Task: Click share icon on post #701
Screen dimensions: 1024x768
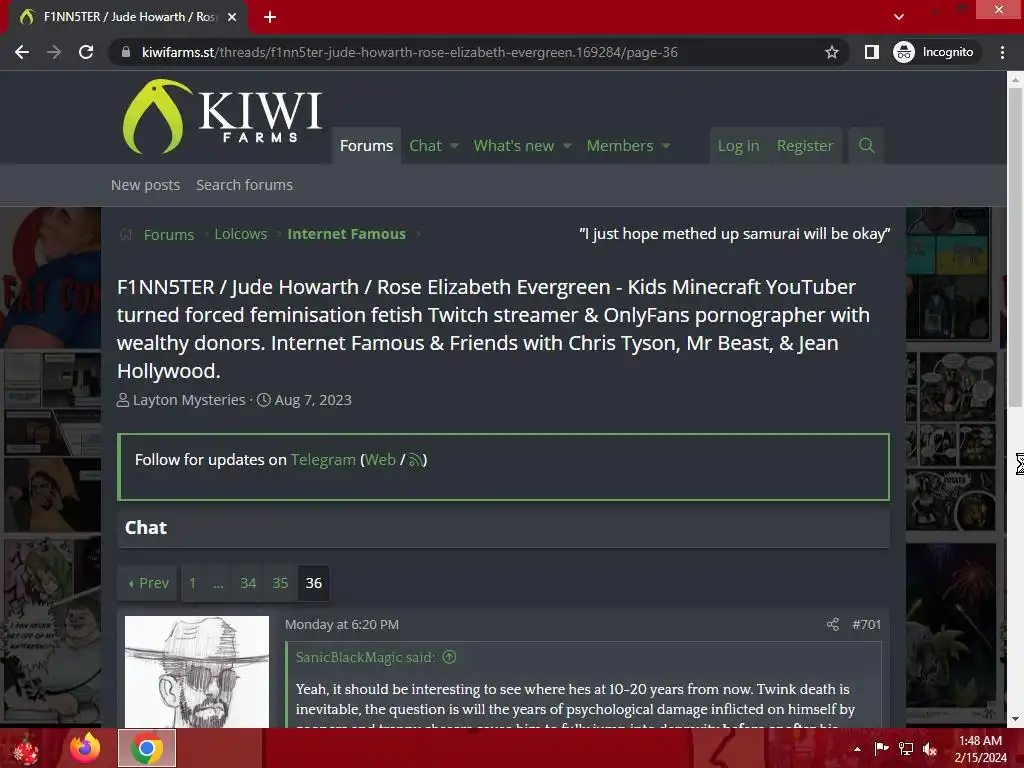Action: tap(832, 624)
